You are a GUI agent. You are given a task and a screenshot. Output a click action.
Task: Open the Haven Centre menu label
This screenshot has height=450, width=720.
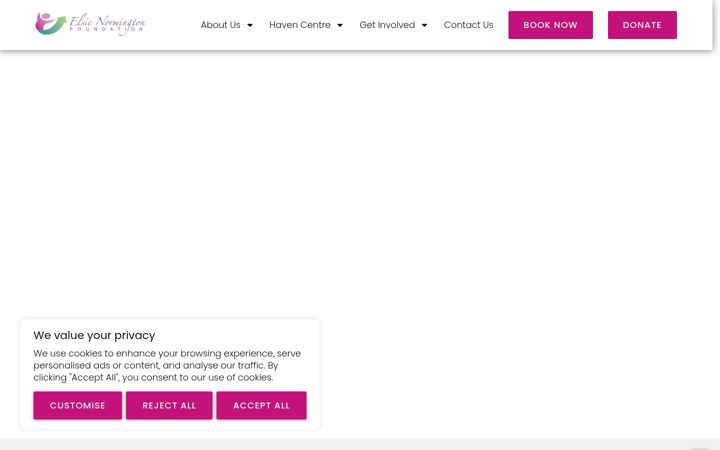[x=300, y=25]
